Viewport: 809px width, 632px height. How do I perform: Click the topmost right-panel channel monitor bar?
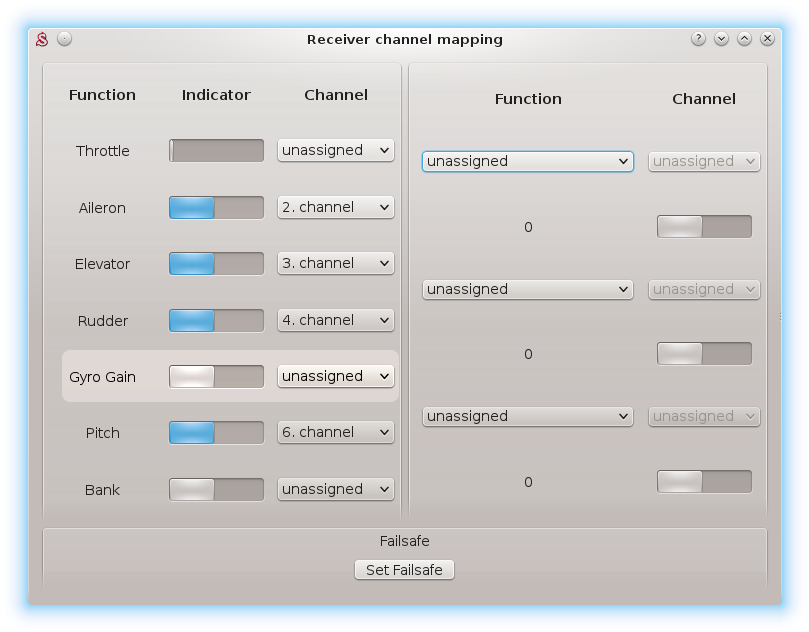(x=704, y=226)
